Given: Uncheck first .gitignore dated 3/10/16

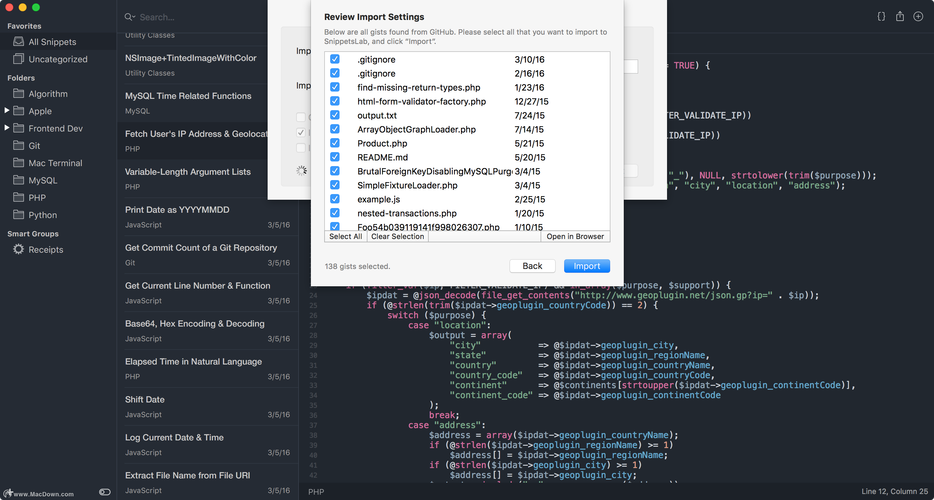Looking at the screenshot, I should tap(335, 59).
